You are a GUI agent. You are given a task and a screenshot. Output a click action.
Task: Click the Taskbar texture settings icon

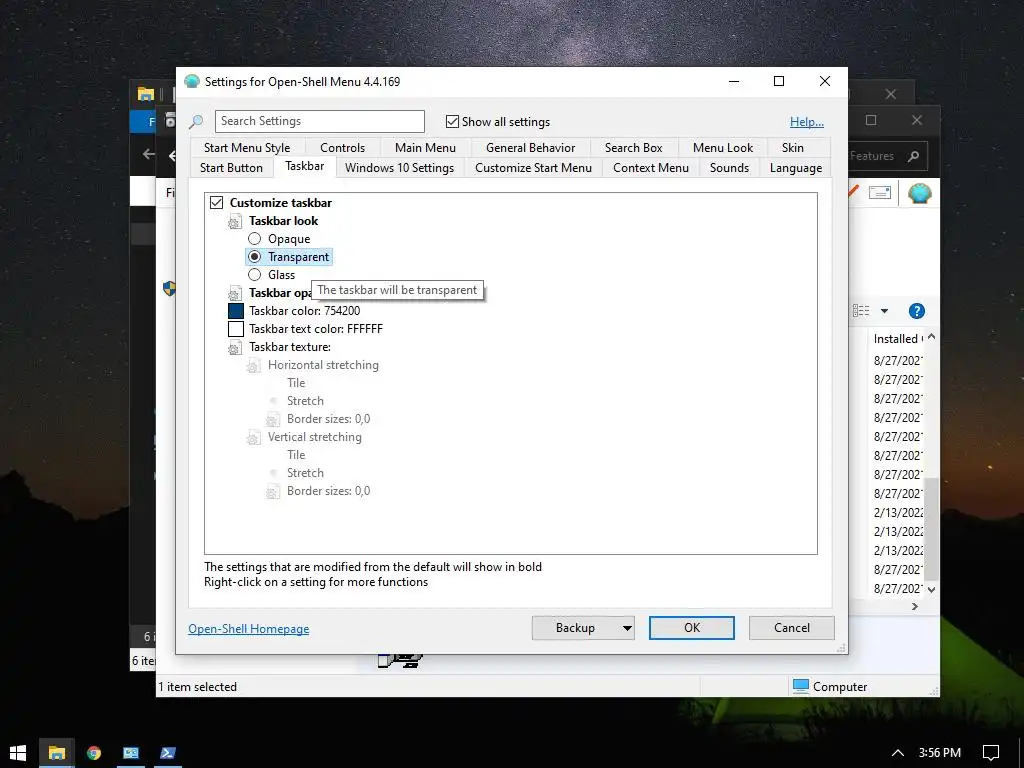[x=235, y=347]
